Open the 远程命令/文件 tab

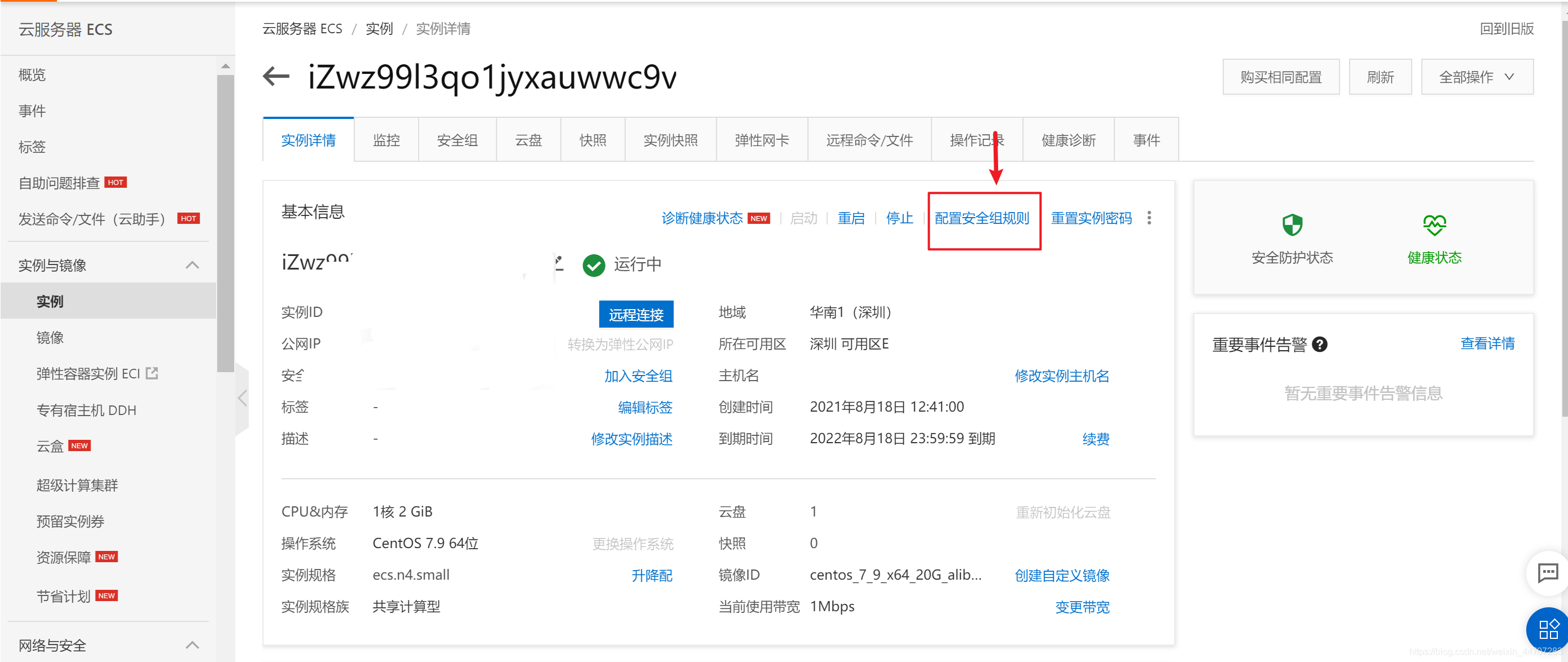coord(869,140)
